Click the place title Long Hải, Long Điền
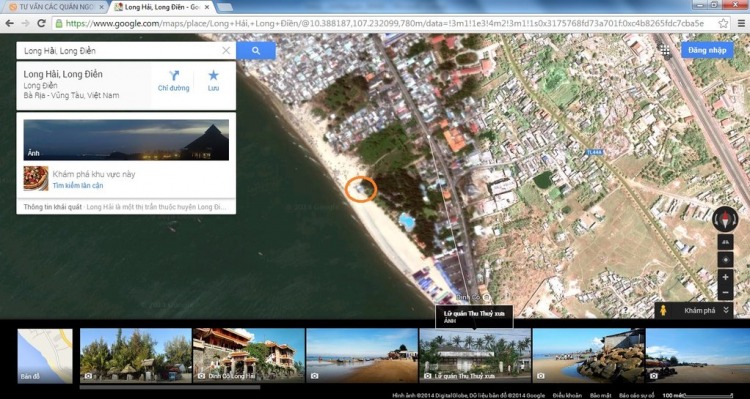This screenshot has height=399, width=750. tap(63, 74)
